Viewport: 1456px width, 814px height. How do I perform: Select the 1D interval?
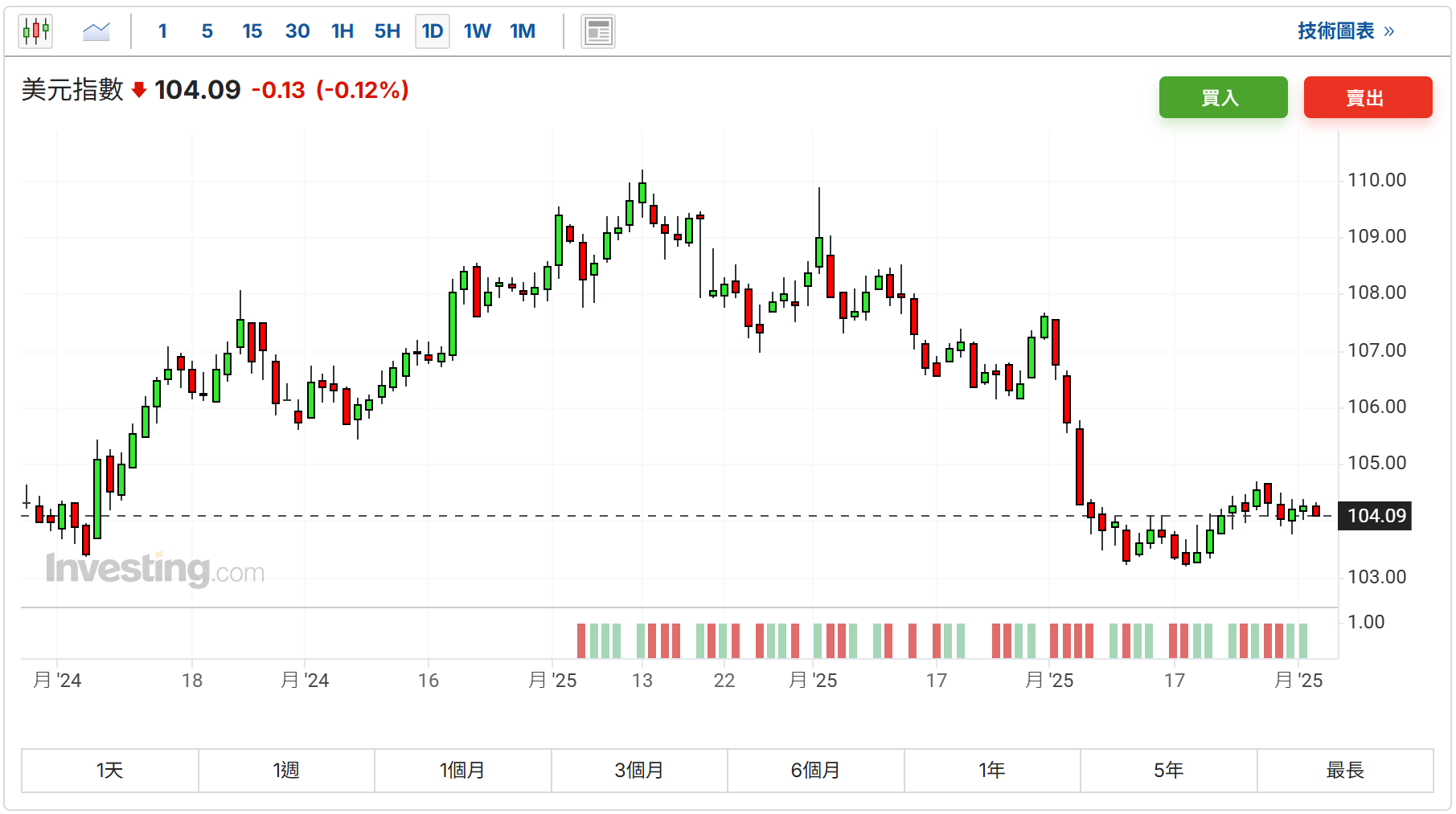tap(433, 31)
